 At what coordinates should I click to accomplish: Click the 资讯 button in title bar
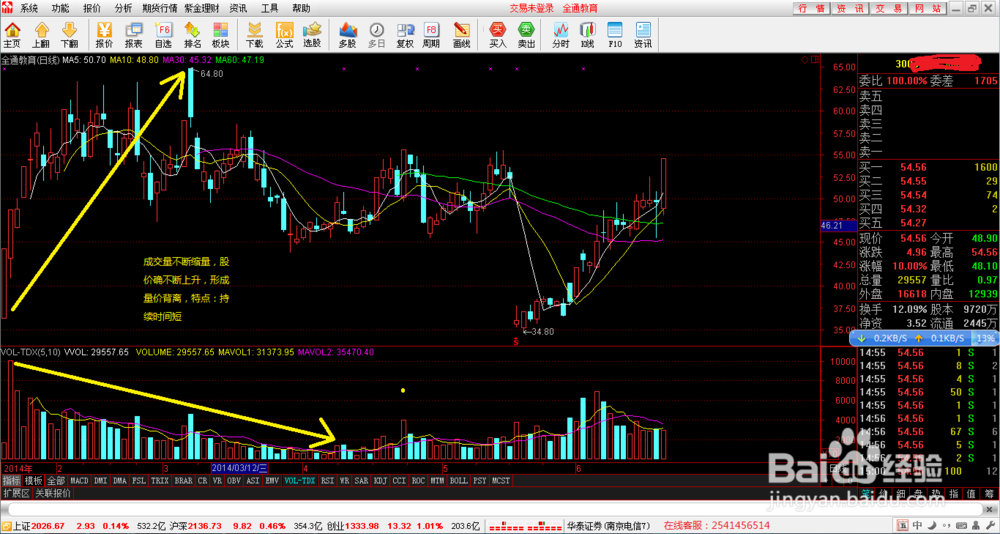[851, 8]
